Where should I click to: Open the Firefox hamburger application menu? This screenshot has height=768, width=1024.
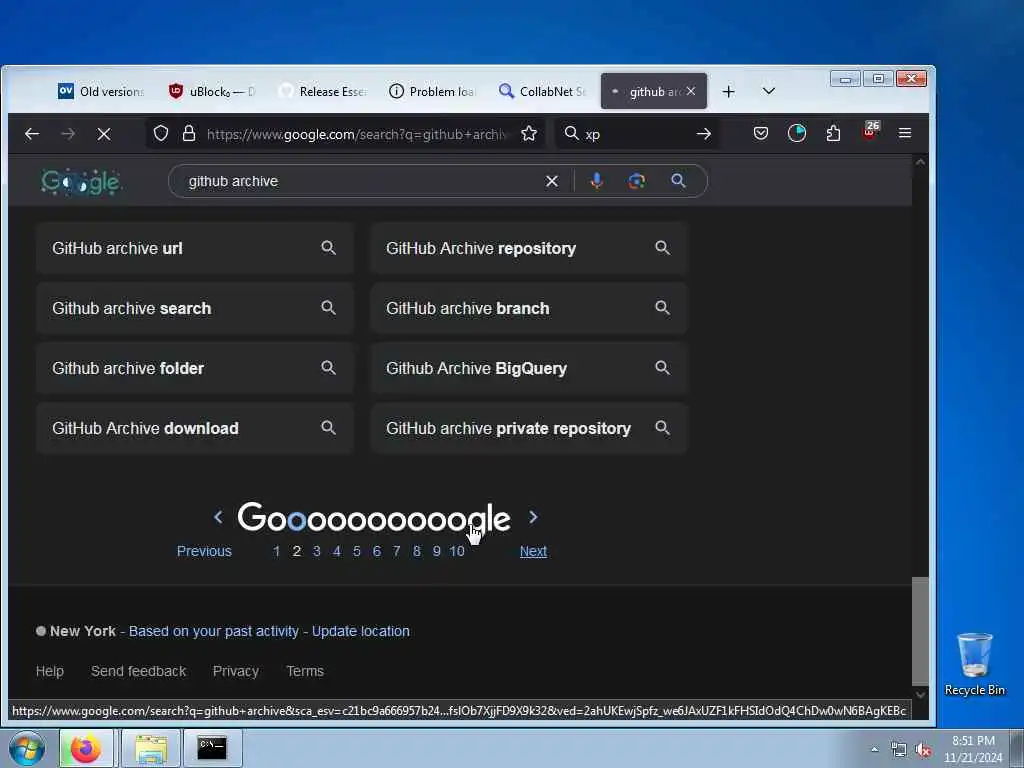904,133
